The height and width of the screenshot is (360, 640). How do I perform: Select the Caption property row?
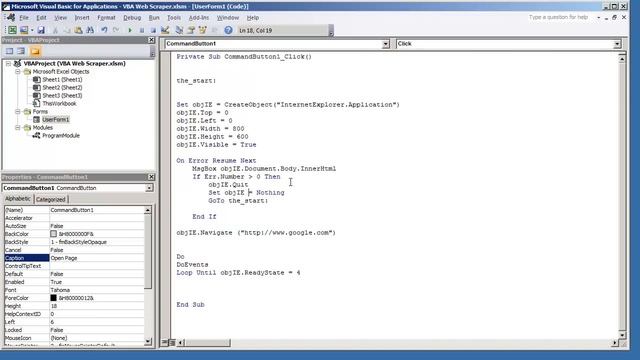point(74,258)
